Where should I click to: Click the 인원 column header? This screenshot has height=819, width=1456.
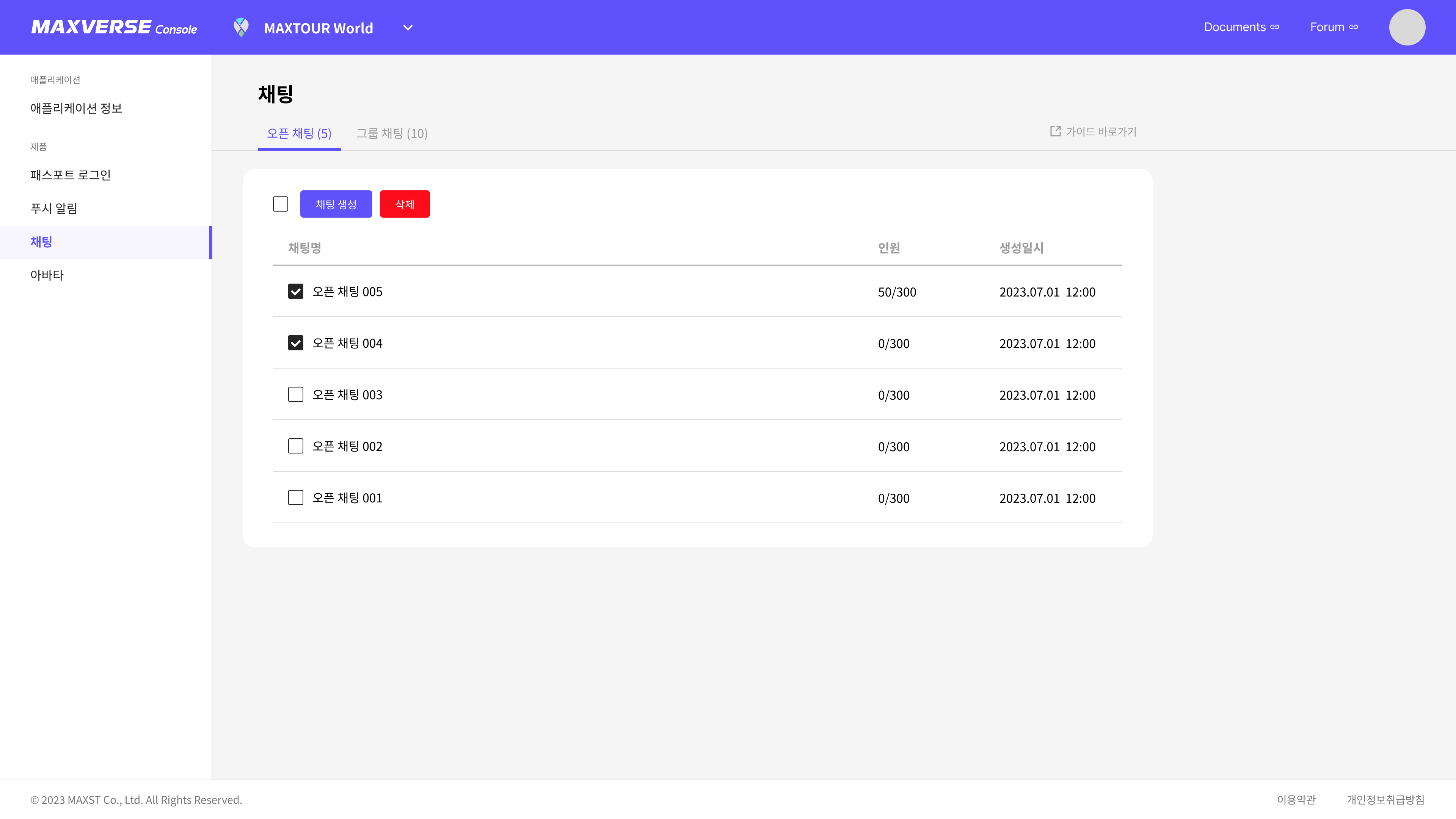click(x=888, y=248)
